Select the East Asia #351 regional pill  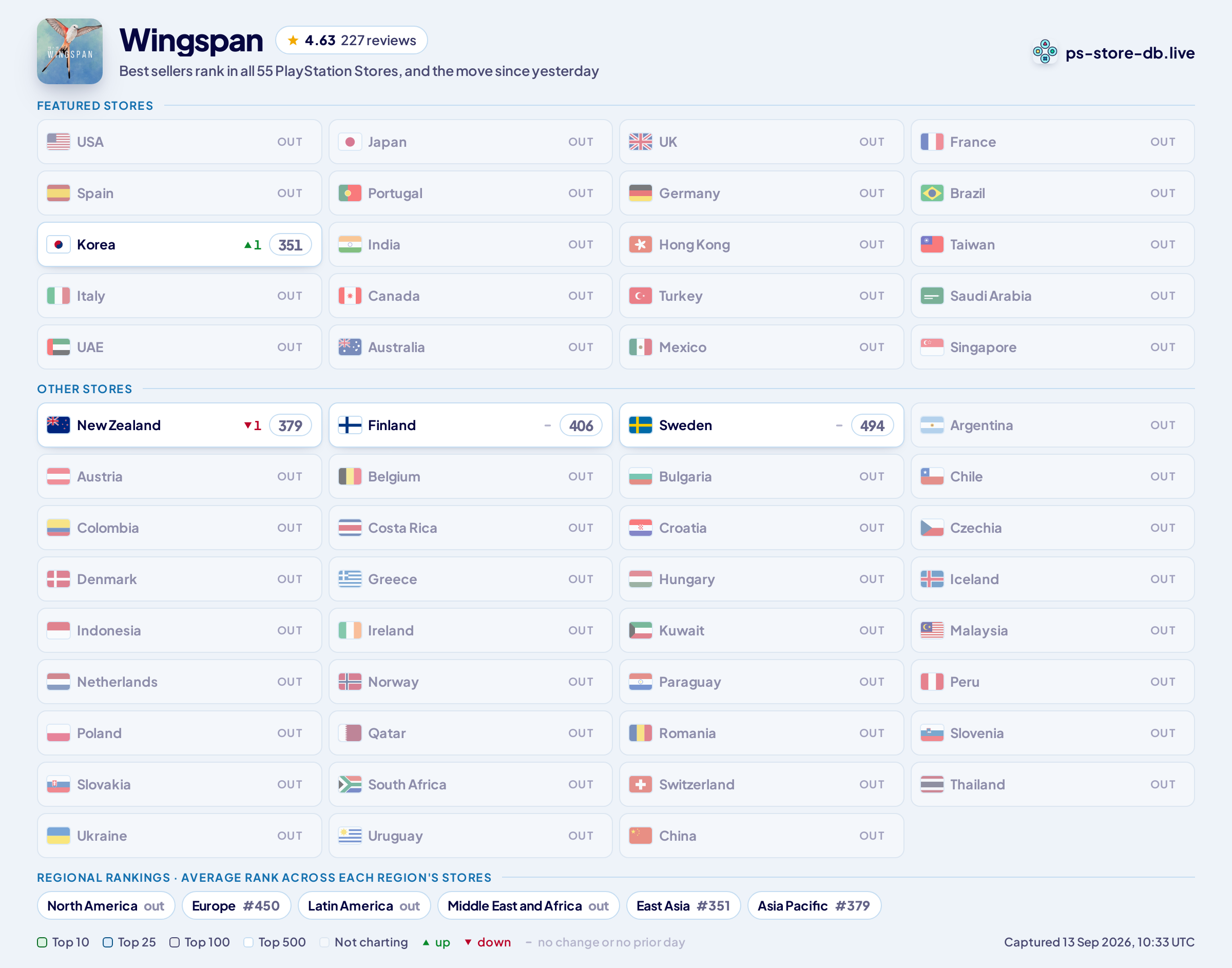point(683,906)
